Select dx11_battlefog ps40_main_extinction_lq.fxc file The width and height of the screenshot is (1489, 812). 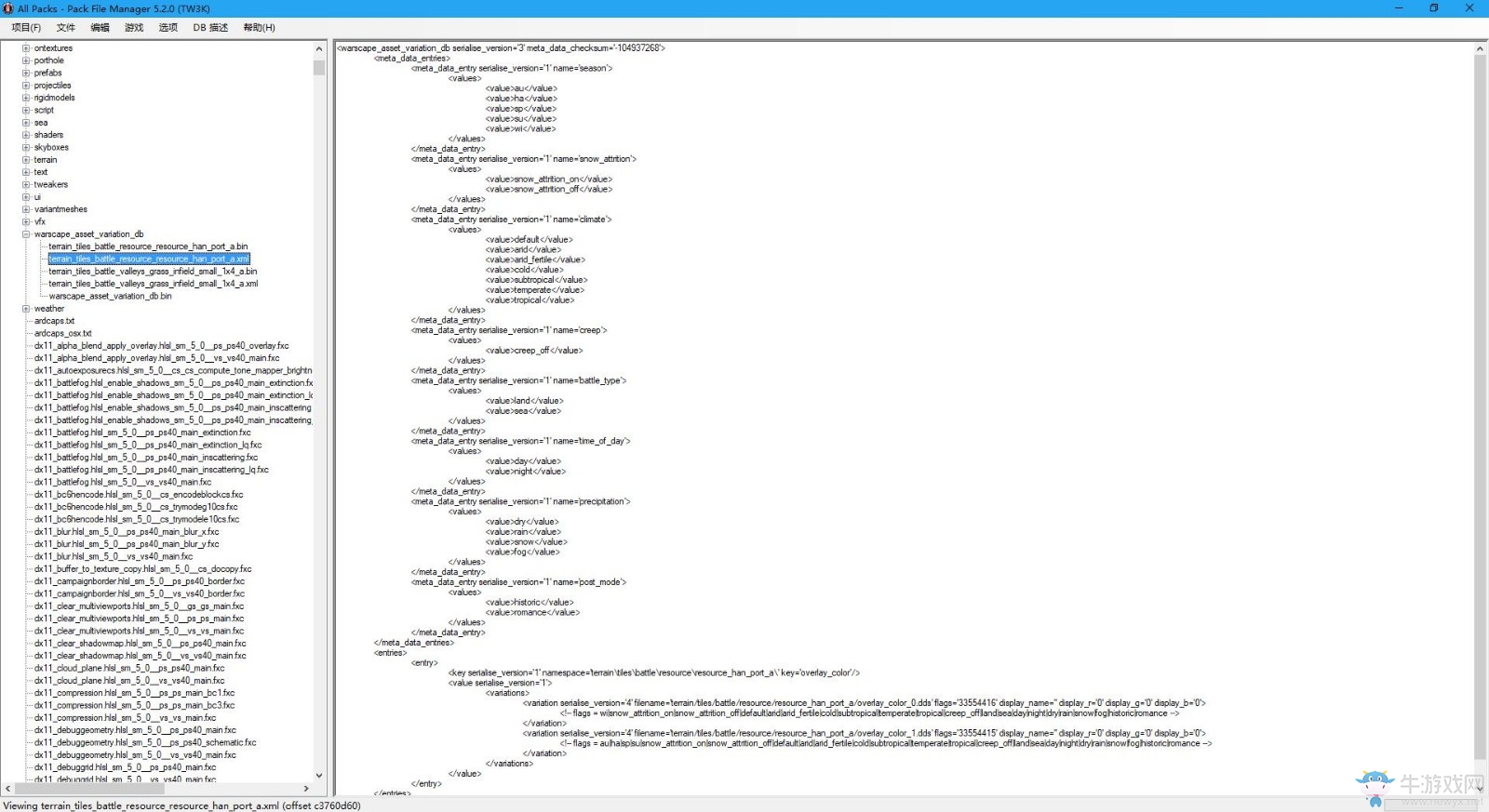pyautogui.click(x=148, y=445)
